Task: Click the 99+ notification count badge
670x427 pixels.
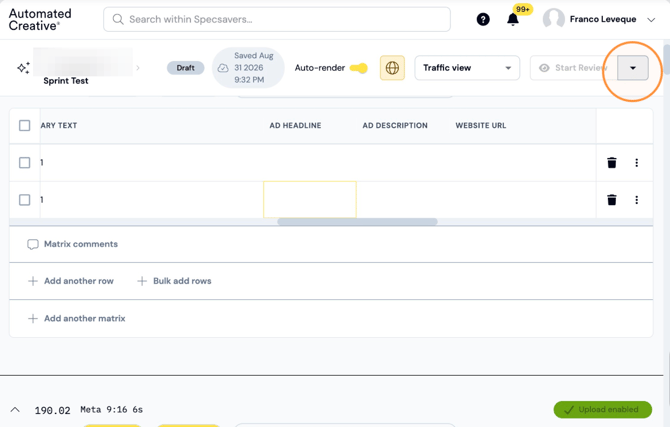Action: point(523,9)
